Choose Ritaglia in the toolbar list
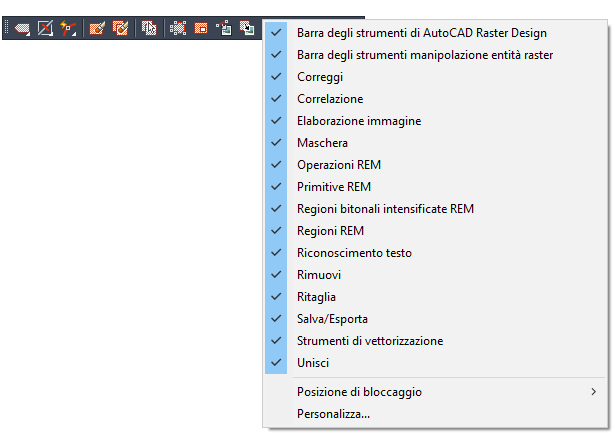This screenshot has height=435, width=615. 435,297
